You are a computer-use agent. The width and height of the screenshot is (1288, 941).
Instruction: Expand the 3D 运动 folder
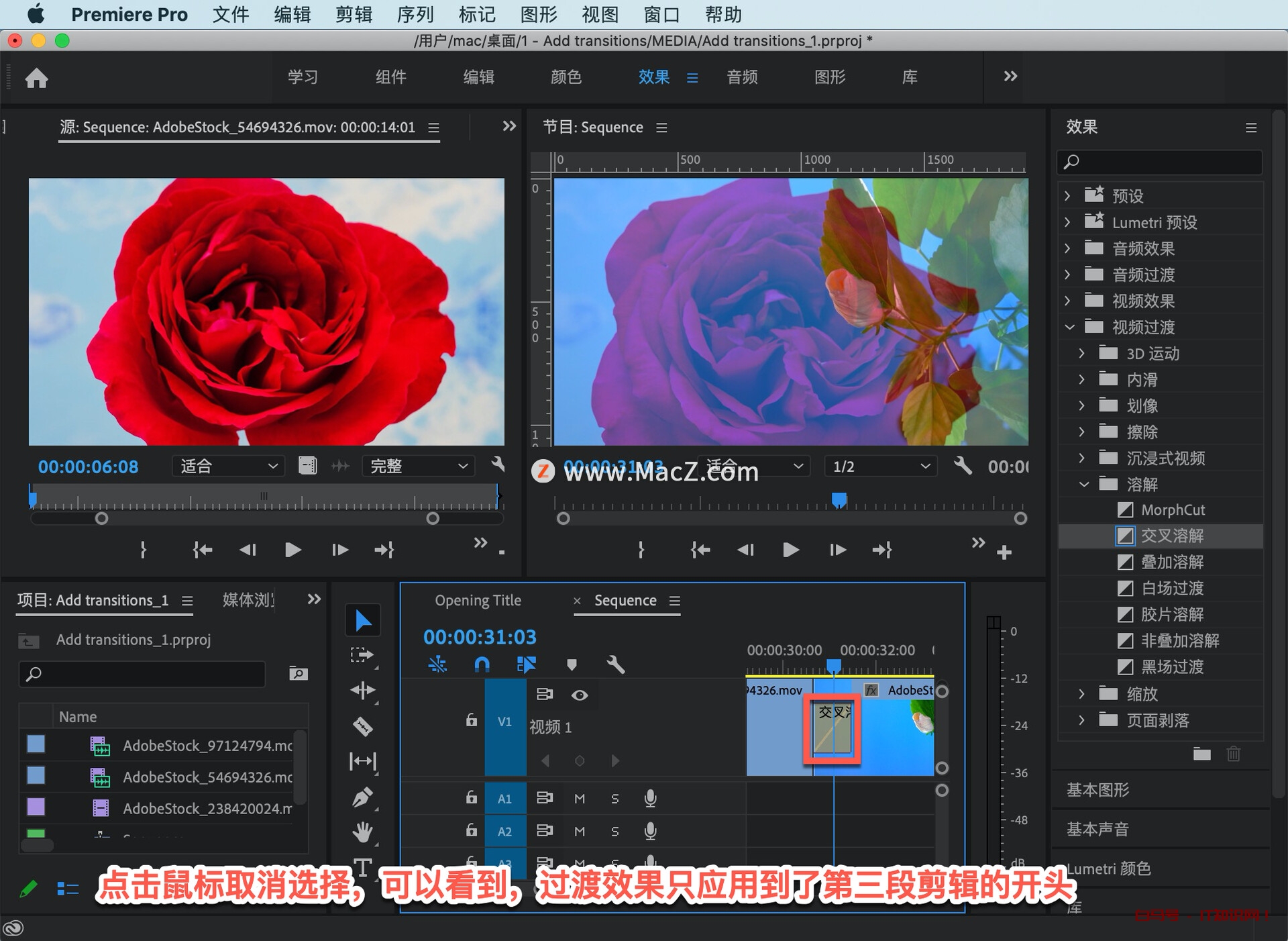coord(1081,353)
